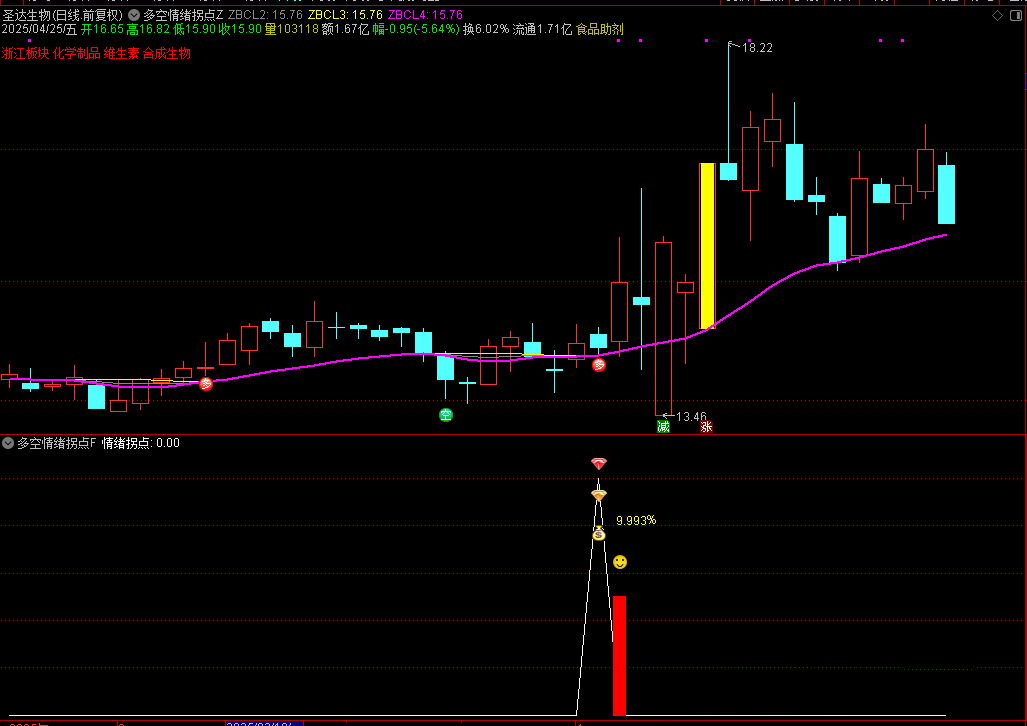The height and width of the screenshot is (726, 1027).
Task: Click the first red 多 signal marker
Action: click(206, 383)
